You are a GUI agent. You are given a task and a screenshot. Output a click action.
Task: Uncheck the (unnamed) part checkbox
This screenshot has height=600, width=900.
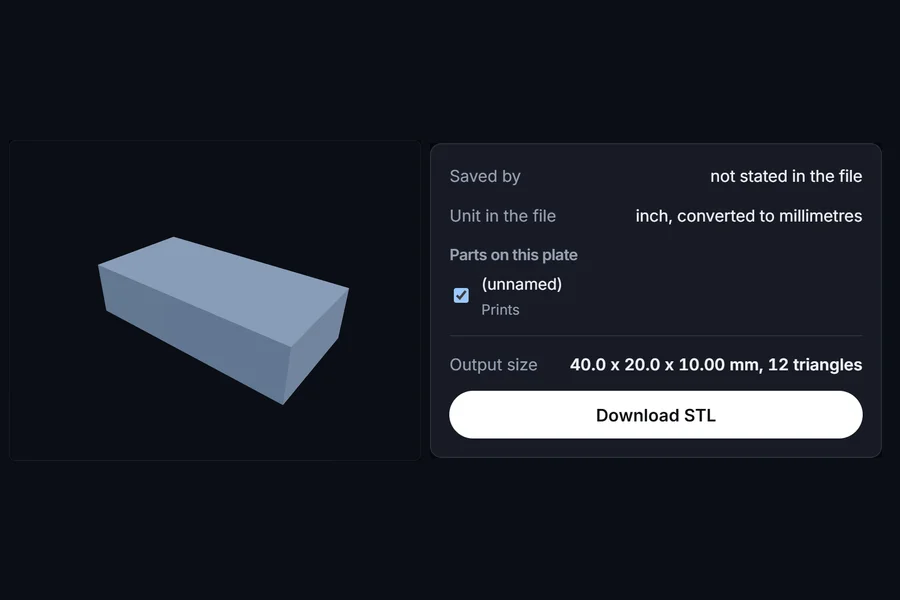pos(461,295)
